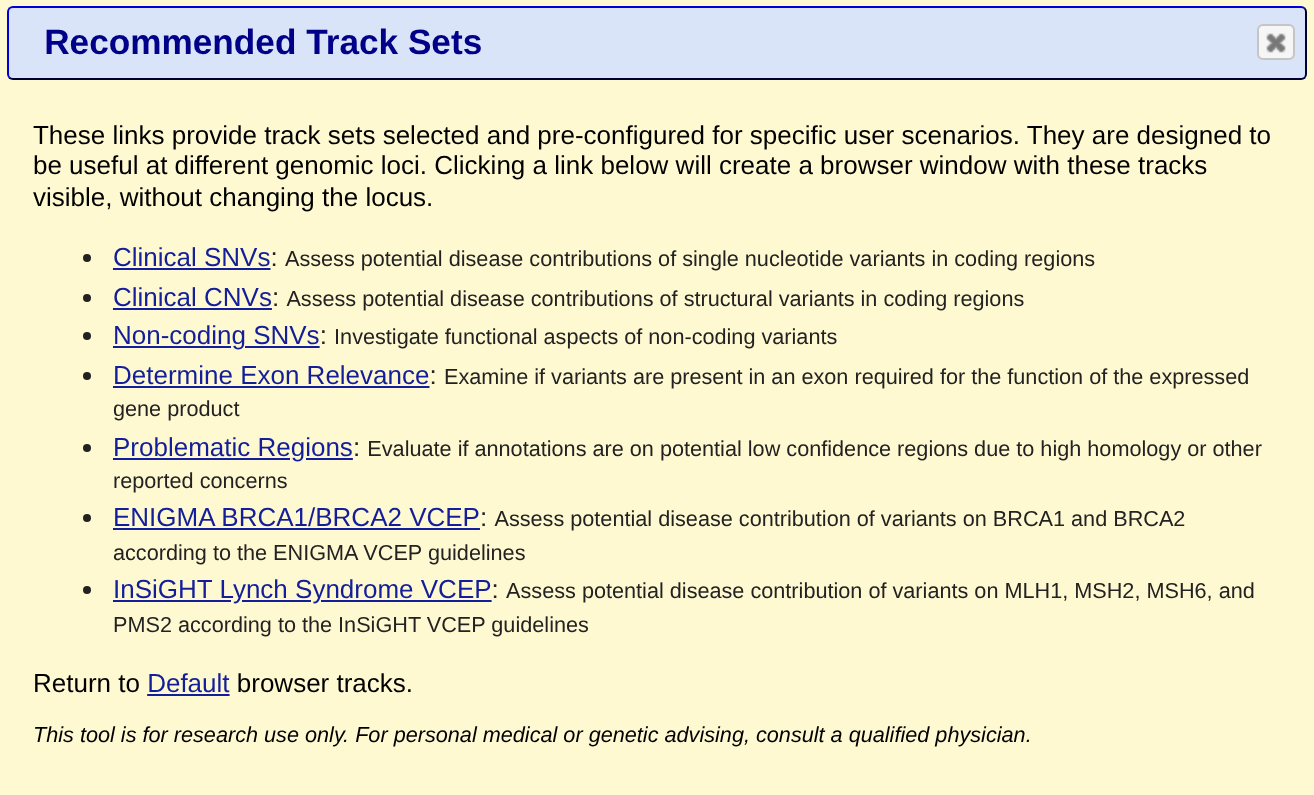Click the ENIGMA VCEP guidelines description
Viewport: 1314px width, 795px height.
coord(649,536)
